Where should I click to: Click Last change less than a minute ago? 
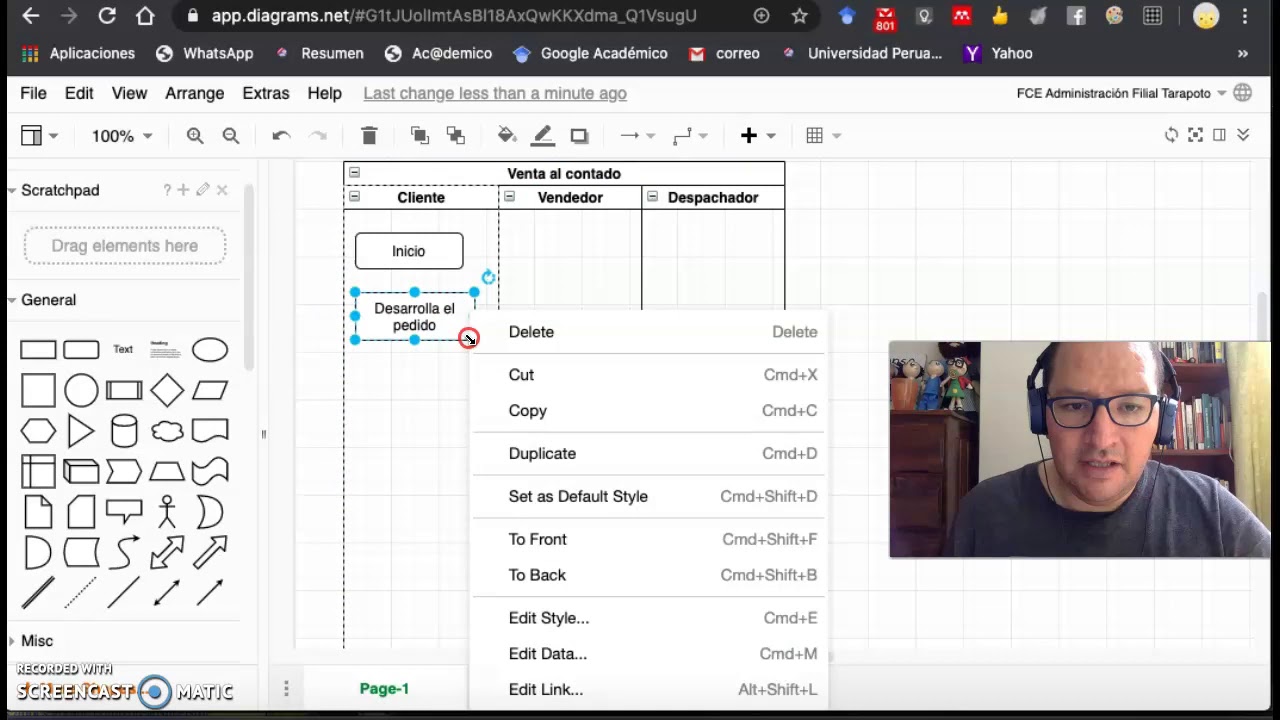(495, 93)
